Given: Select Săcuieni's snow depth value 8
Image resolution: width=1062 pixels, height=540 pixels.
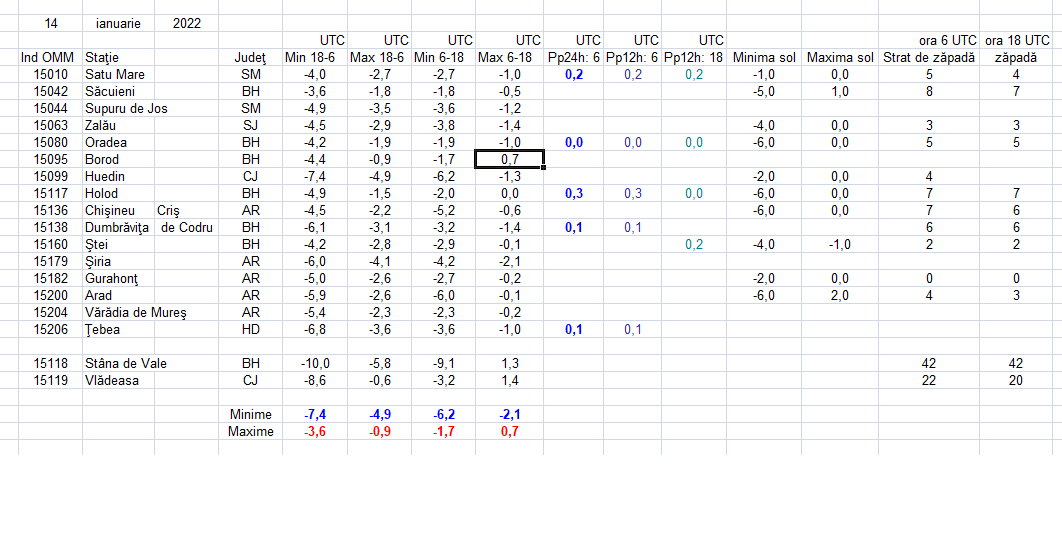Looking at the screenshot, I should coord(929,91).
